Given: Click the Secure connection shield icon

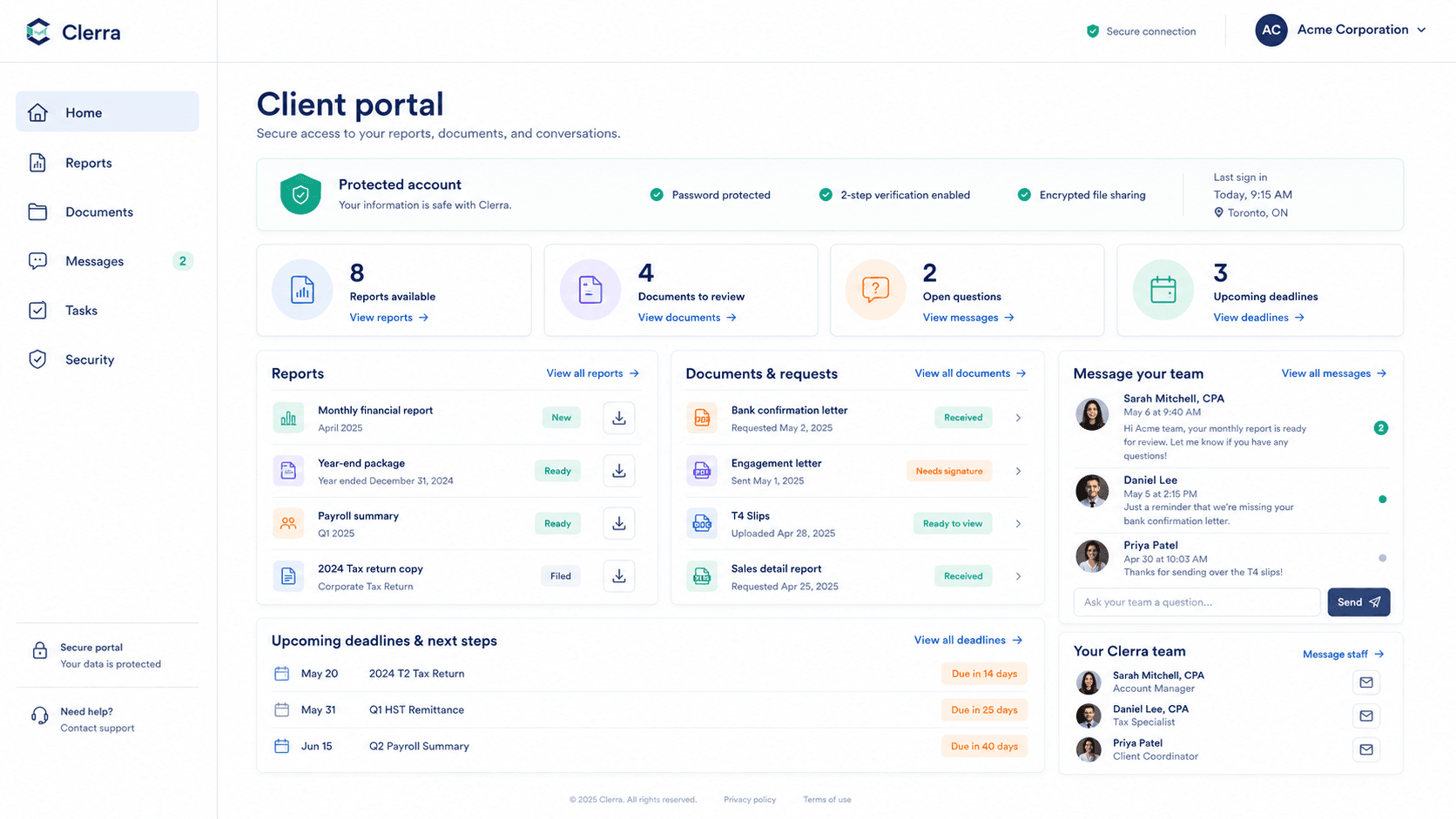Looking at the screenshot, I should pyautogui.click(x=1092, y=31).
